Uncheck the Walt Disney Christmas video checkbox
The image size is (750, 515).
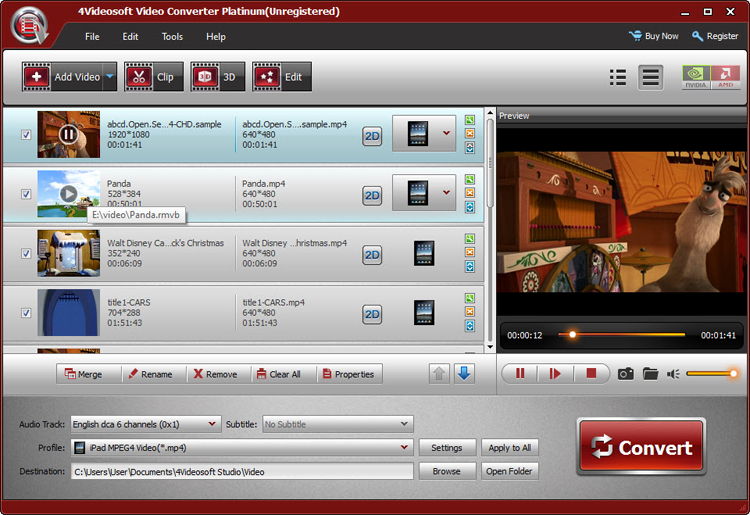tap(26, 253)
